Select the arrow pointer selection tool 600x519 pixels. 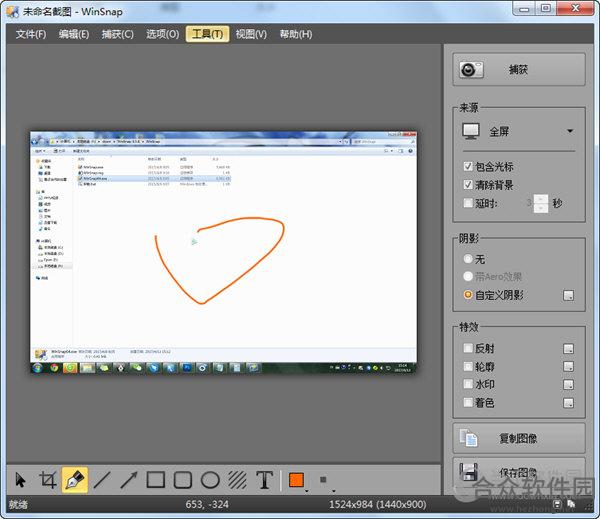coord(20,480)
